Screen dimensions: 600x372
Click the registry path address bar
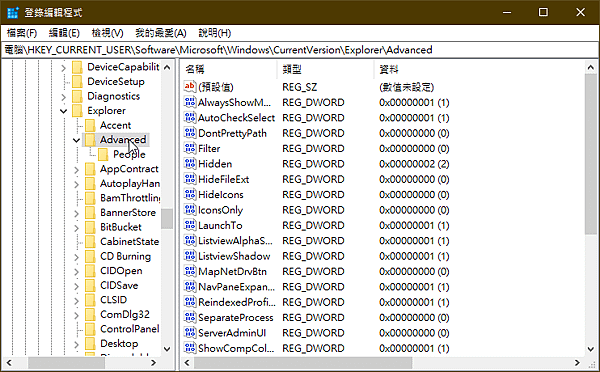point(300,50)
